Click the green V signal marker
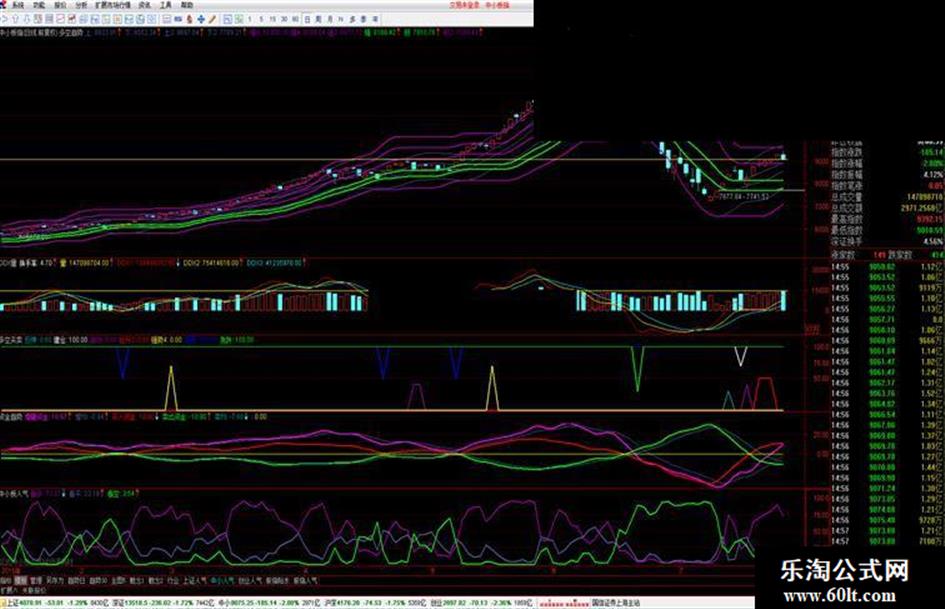This screenshot has height=609, width=945. (x=638, y=368)
